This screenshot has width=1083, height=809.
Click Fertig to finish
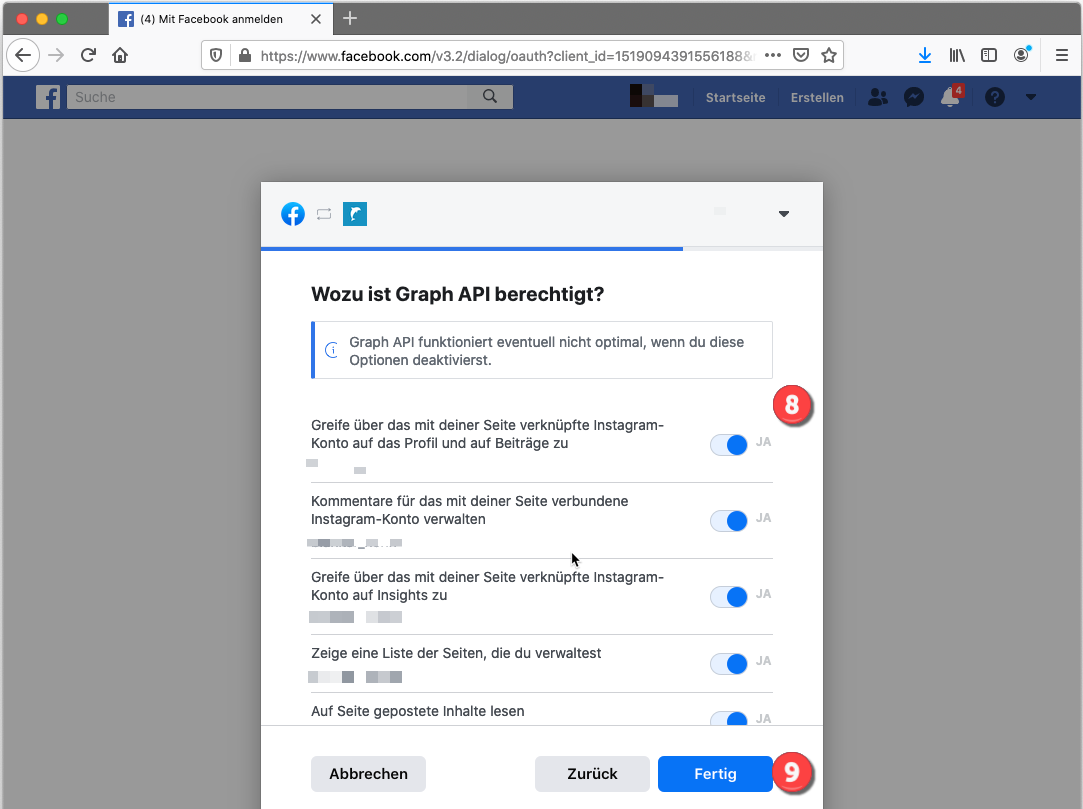click(715, 774)
